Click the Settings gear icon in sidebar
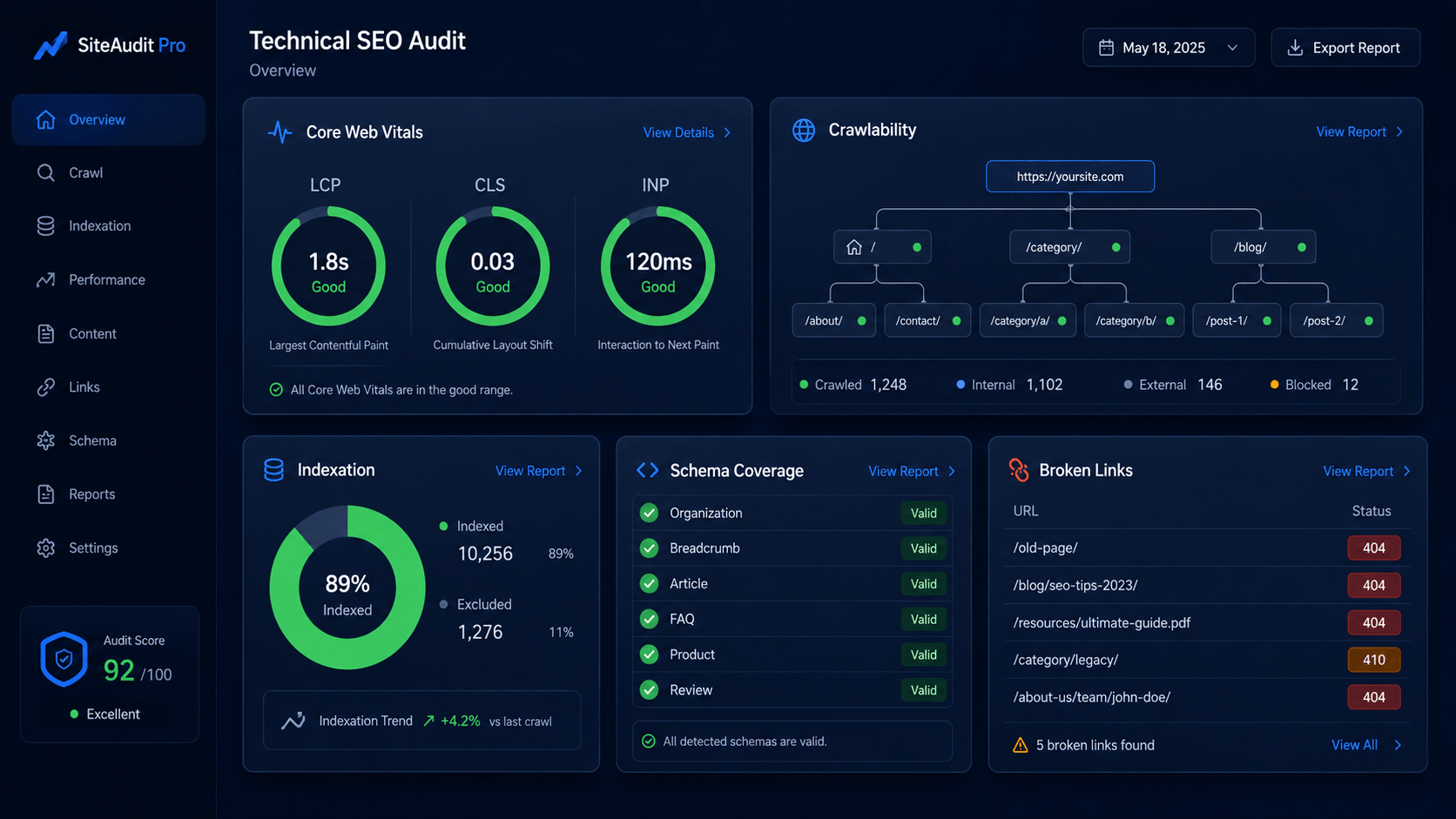1456x819 pixels. pos(46,548)
